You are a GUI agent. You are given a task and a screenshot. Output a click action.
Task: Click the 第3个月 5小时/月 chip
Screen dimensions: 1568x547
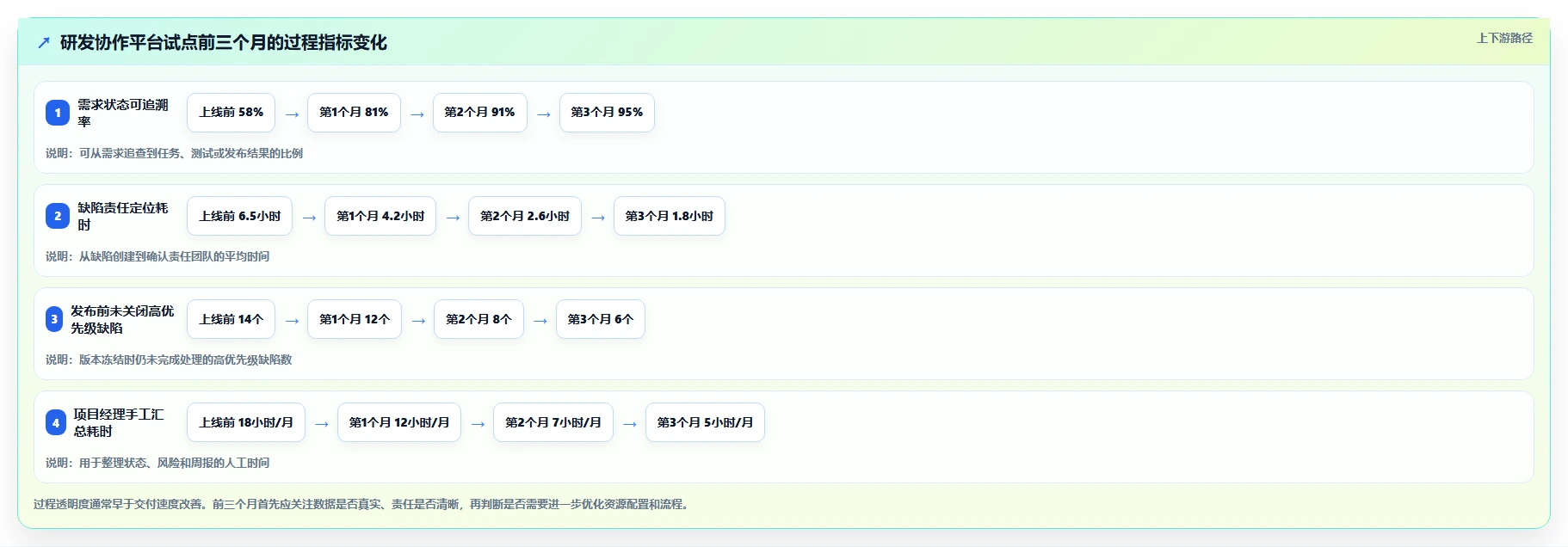point(705,422)
